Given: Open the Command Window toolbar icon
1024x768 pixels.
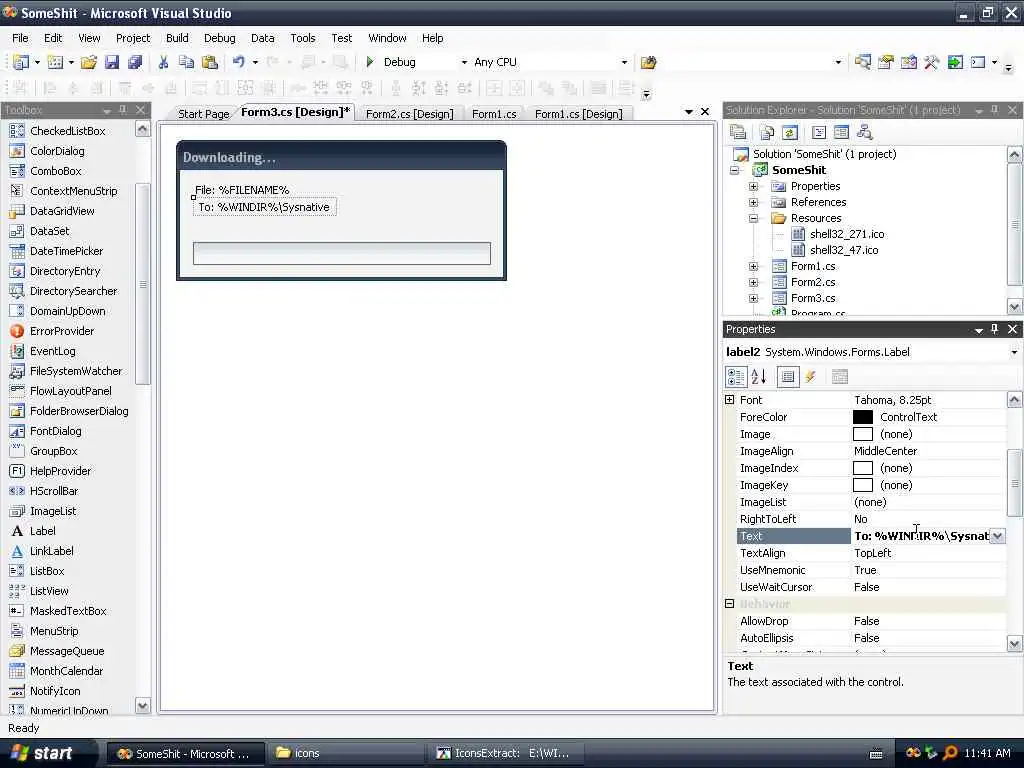Looking at the screenshot, I should click(x=978, y=62).
